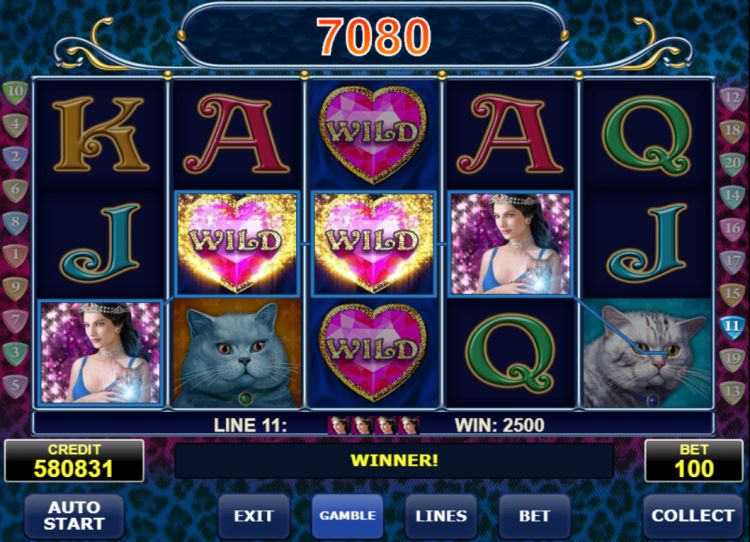Select payline 1 marker on left side
Viewport: 750px width, 542px height.
tap(15, 255)
